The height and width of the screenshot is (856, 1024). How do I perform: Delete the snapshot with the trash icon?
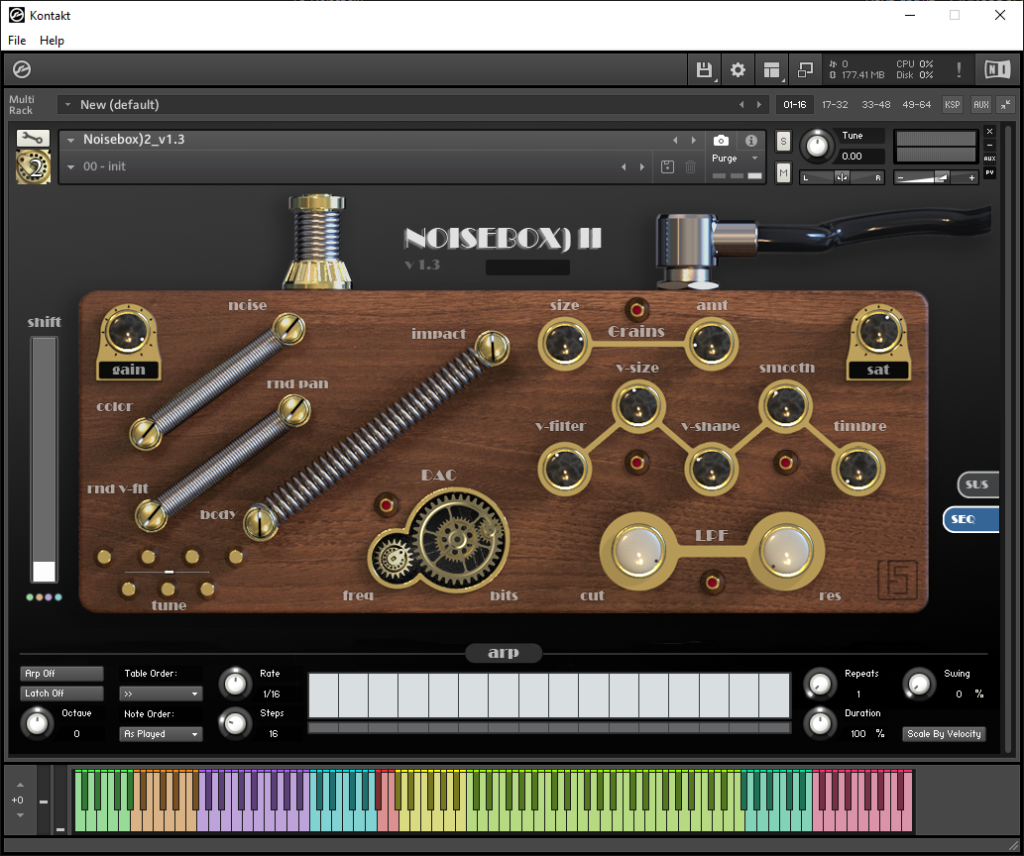pyautogui.click(x=690, y=167)
